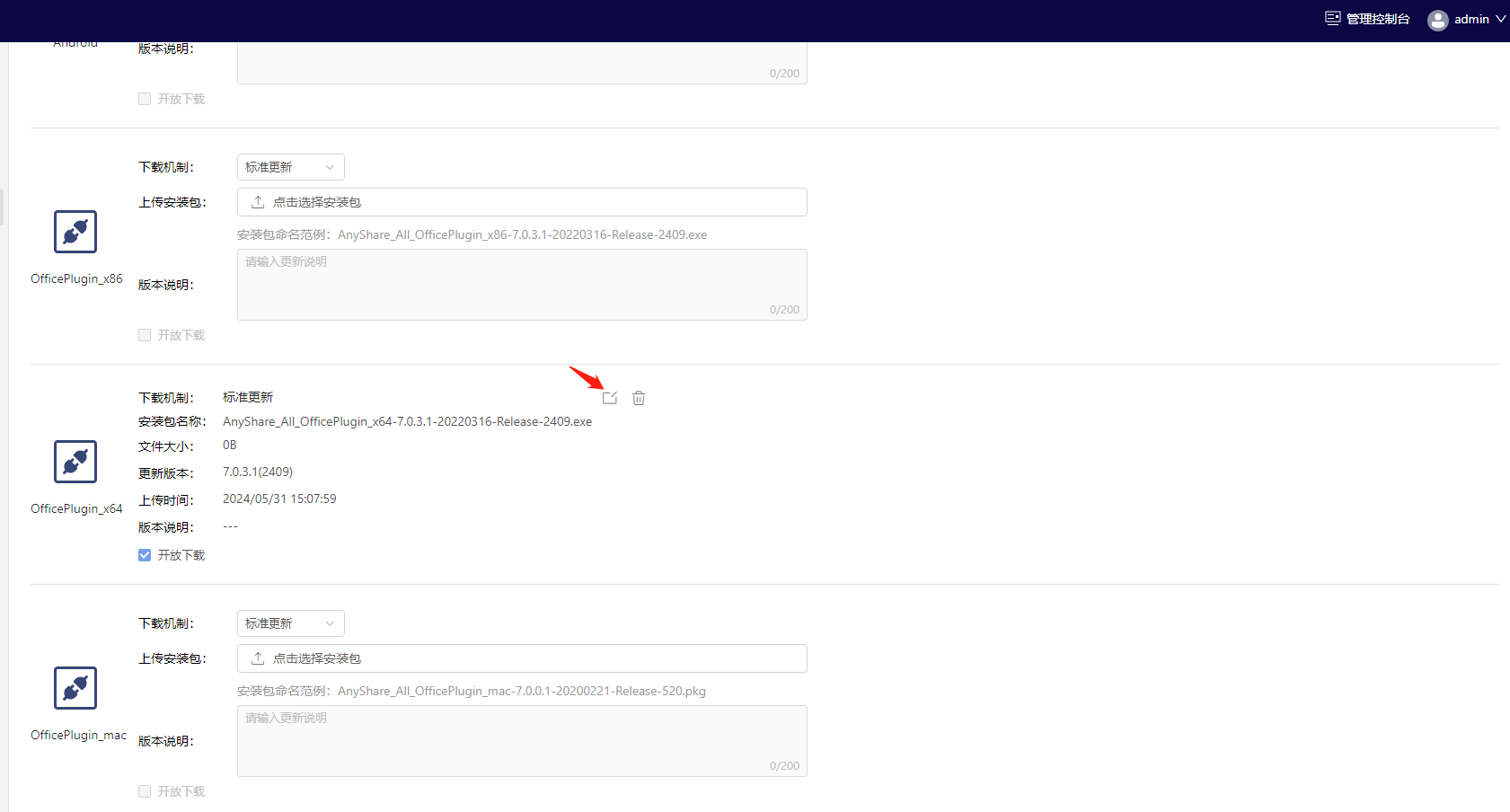
Task: Open 管理控制台 in the top bar
Action: click(x=1378, y=19)
